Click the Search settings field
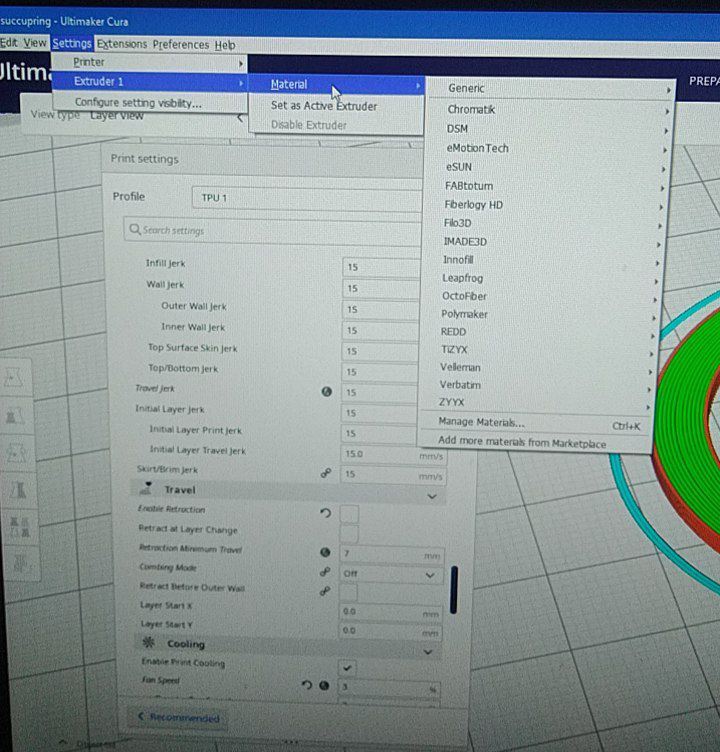This screenshot has height=752, width=720. coord(272,231)
